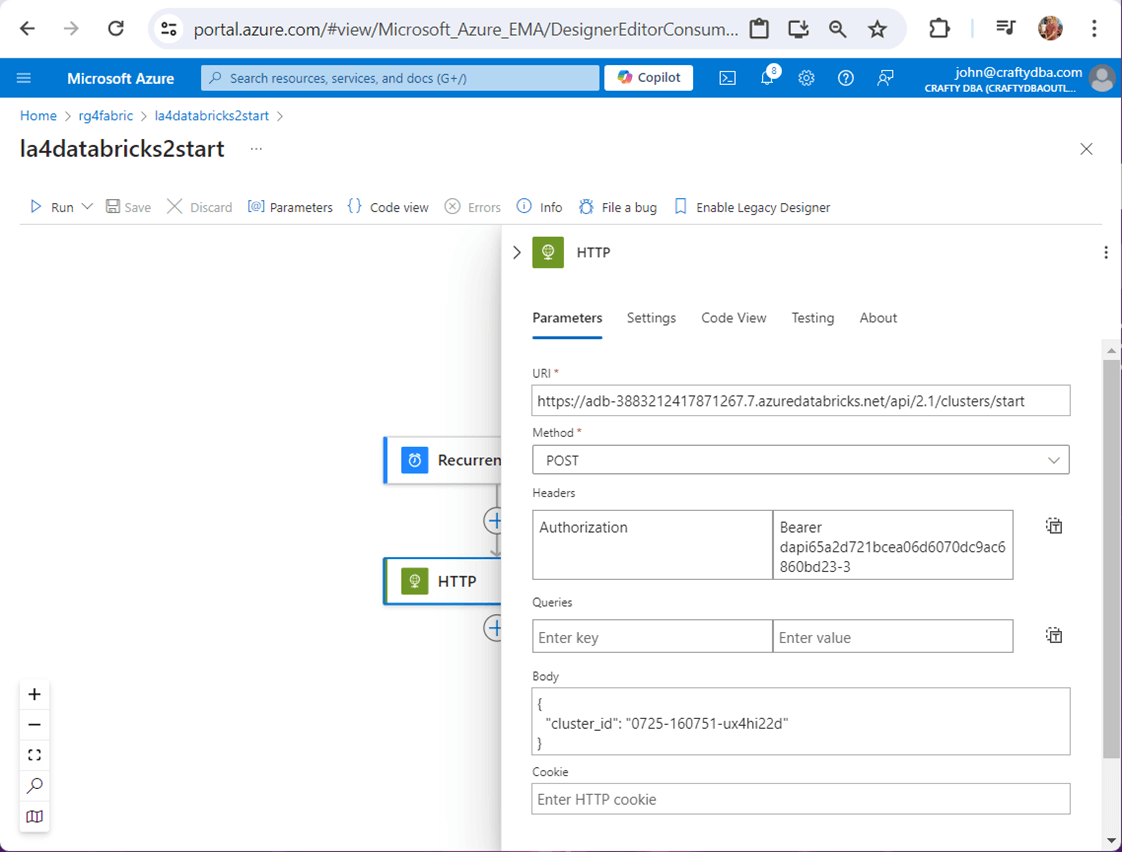
Task: Close the la4databricks2start designer blade
Action: (1086, 149)
